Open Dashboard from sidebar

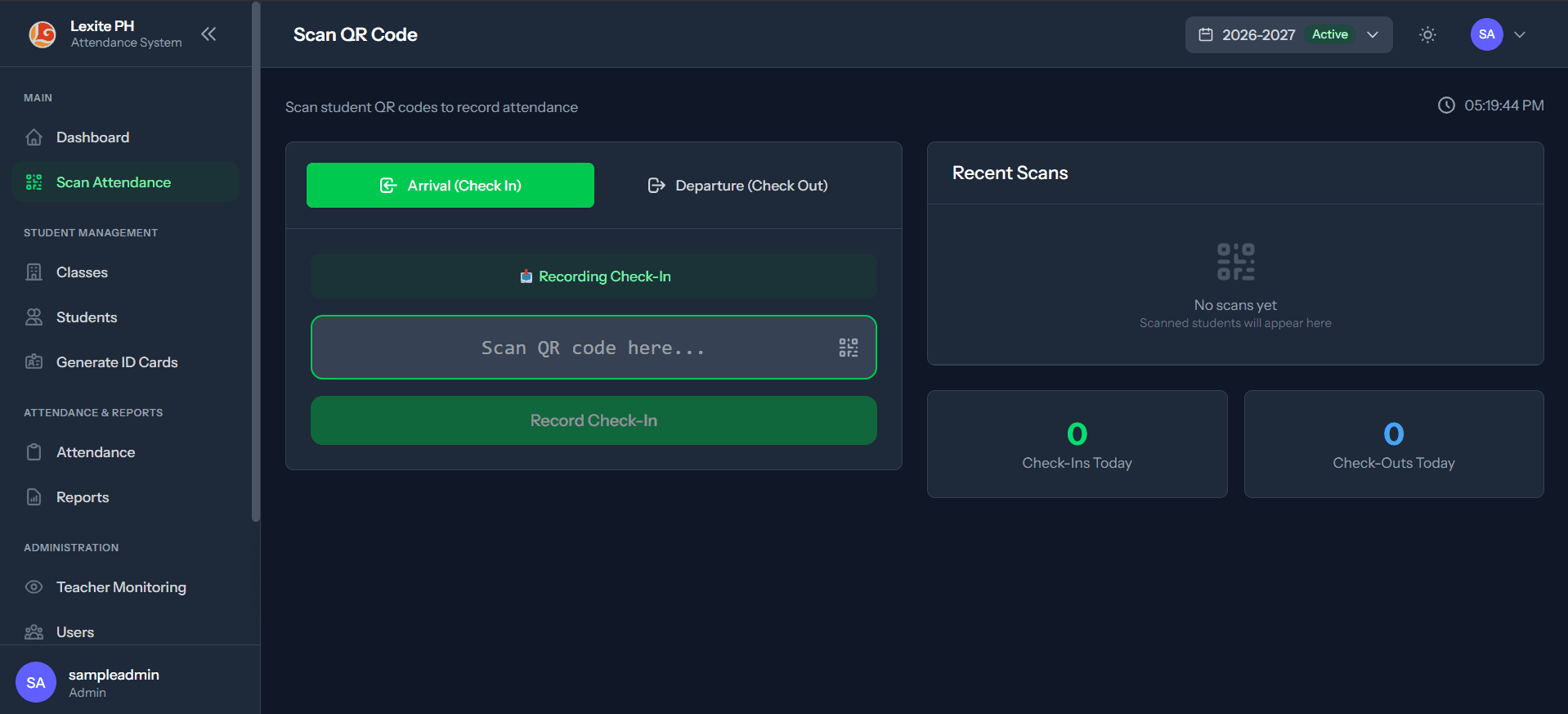[125, 137]
